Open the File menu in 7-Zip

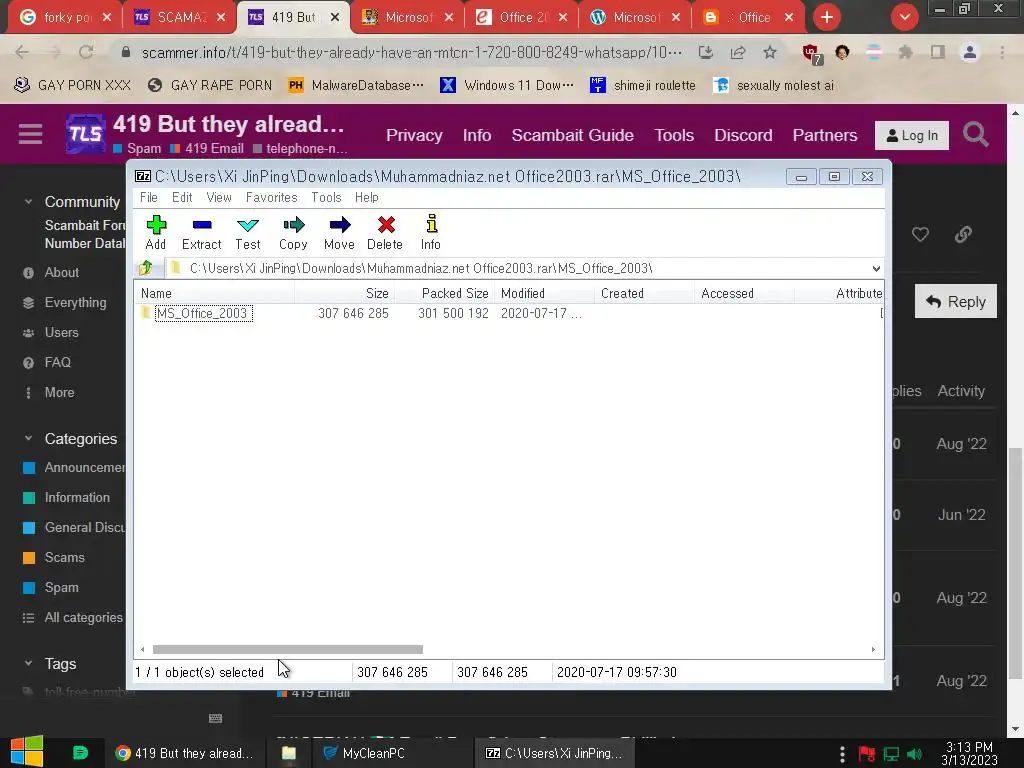coord(148,197)
